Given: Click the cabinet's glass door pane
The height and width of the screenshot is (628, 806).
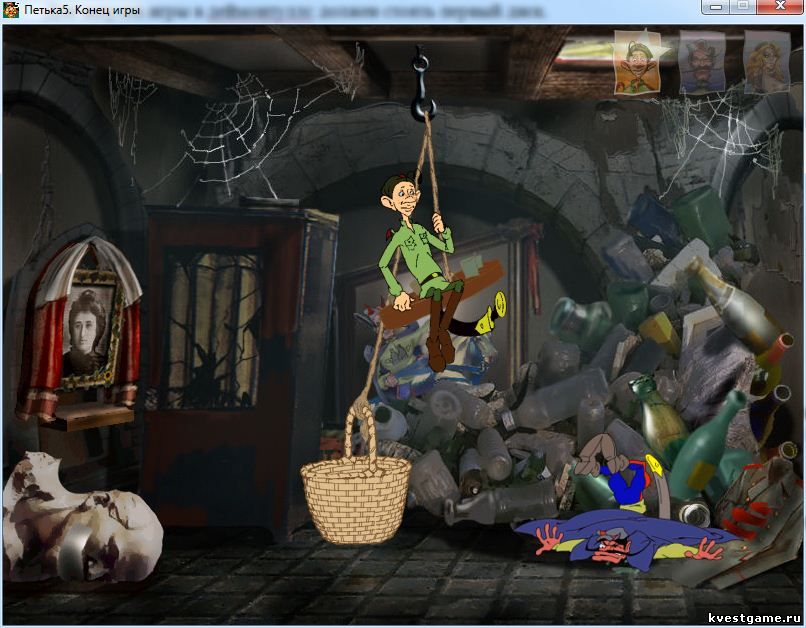Looking at the screenshot, I should coord(212,329).
